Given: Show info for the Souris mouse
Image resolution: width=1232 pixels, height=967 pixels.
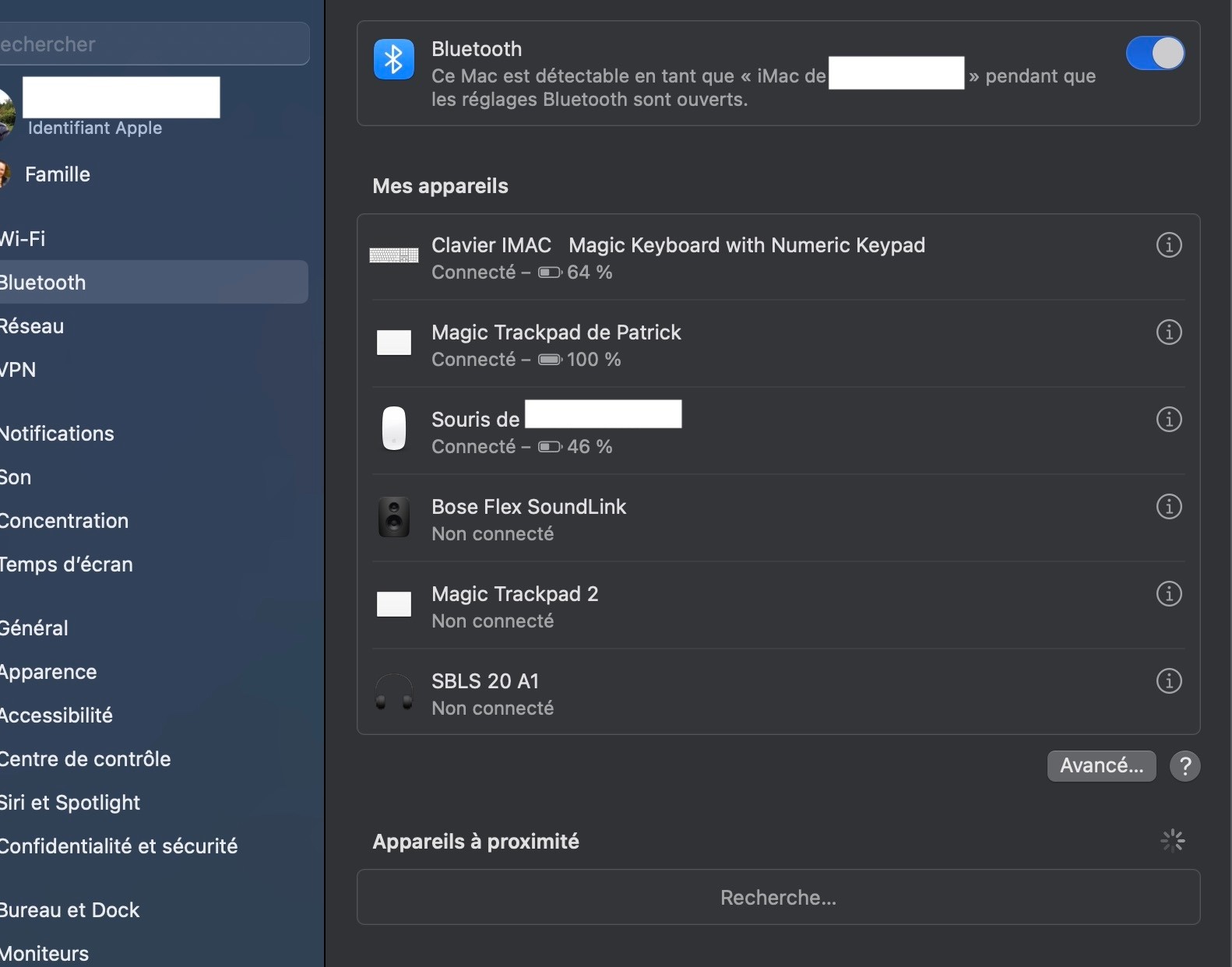Looking at the screenshot, I should pyautogui.click(x=1168, y=420).
